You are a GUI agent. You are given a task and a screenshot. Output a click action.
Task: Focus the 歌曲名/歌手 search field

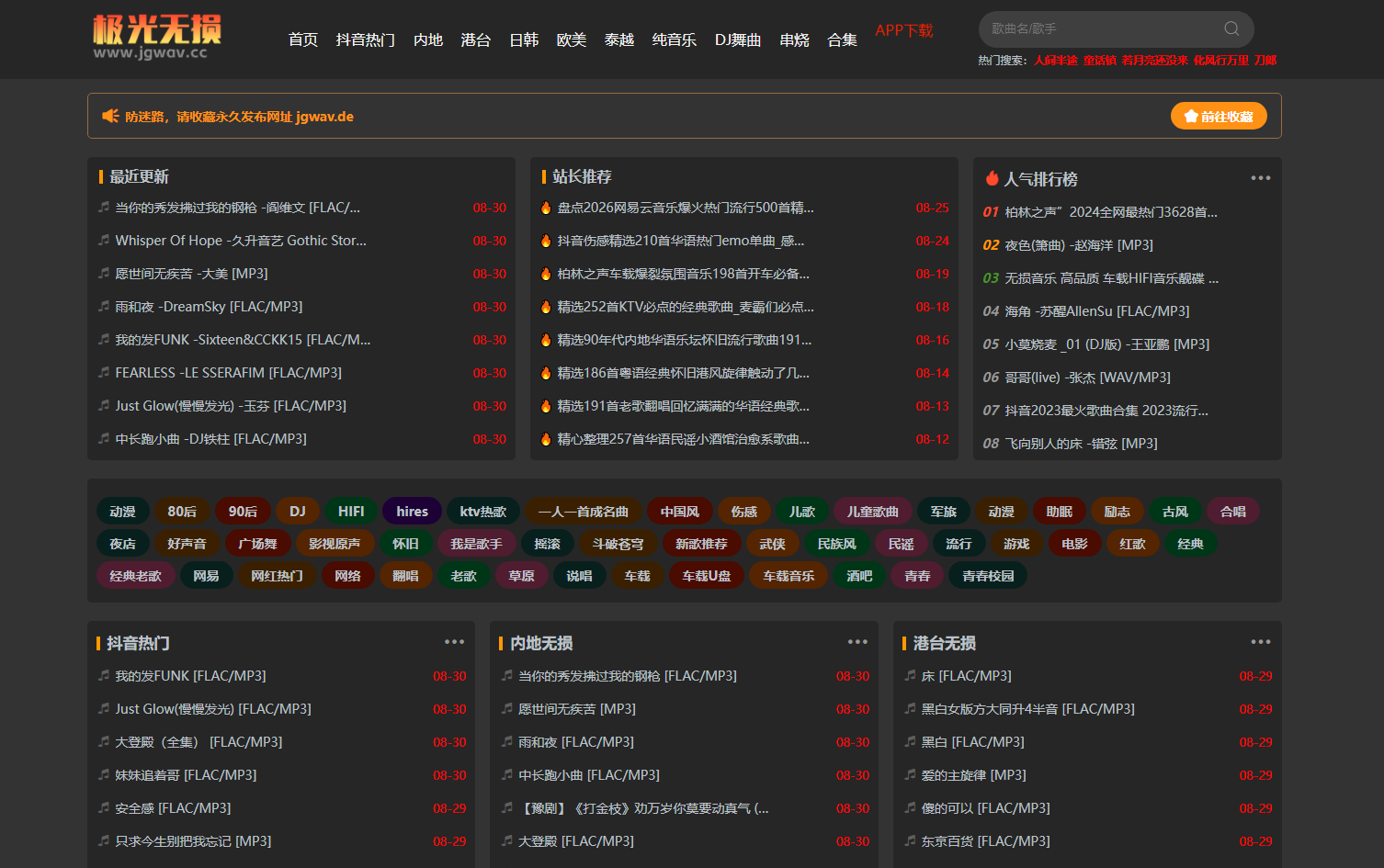click(1103, 28)
